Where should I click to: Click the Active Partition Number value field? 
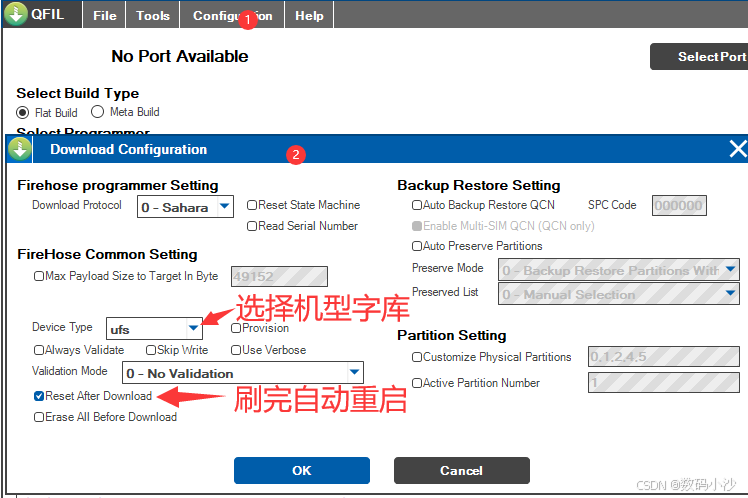[664, 383]
